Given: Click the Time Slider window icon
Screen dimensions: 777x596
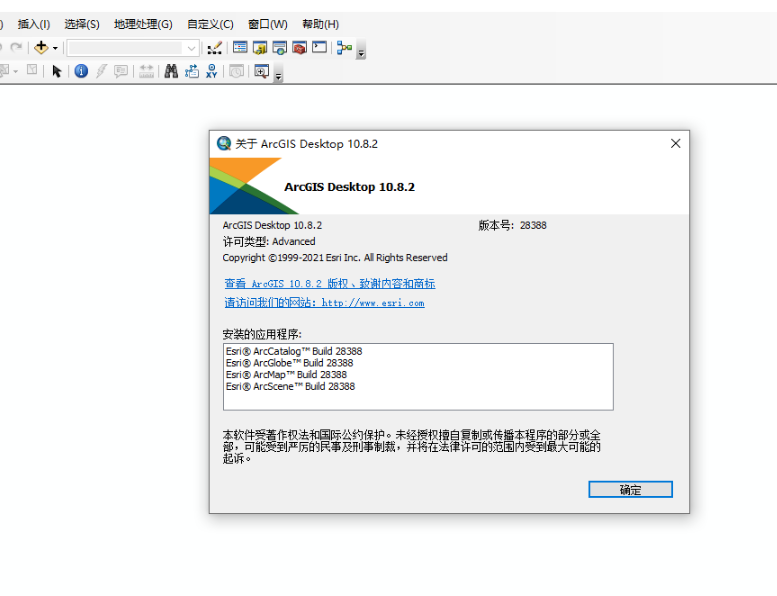Looking at the screenshot, I should point(236,71).
